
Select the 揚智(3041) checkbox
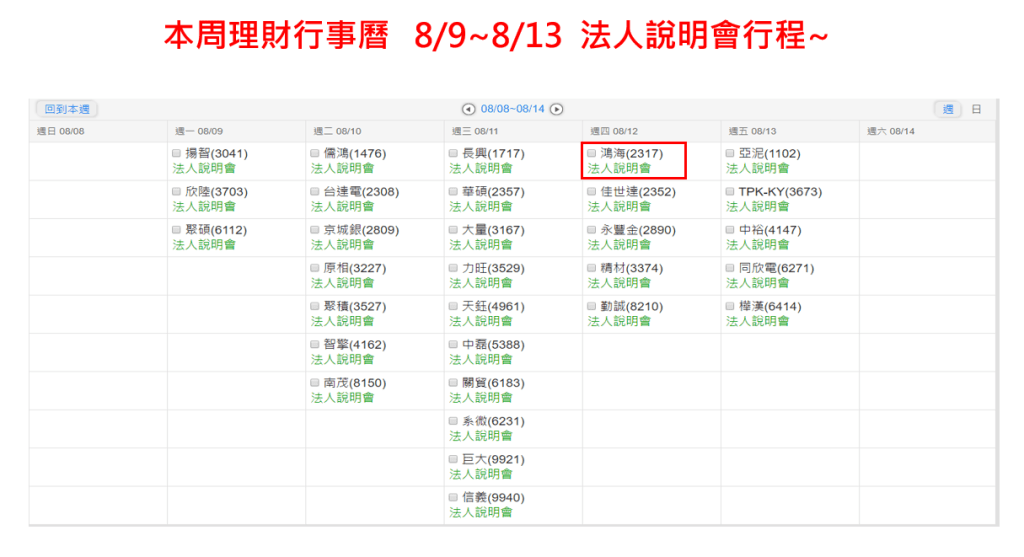177,154
